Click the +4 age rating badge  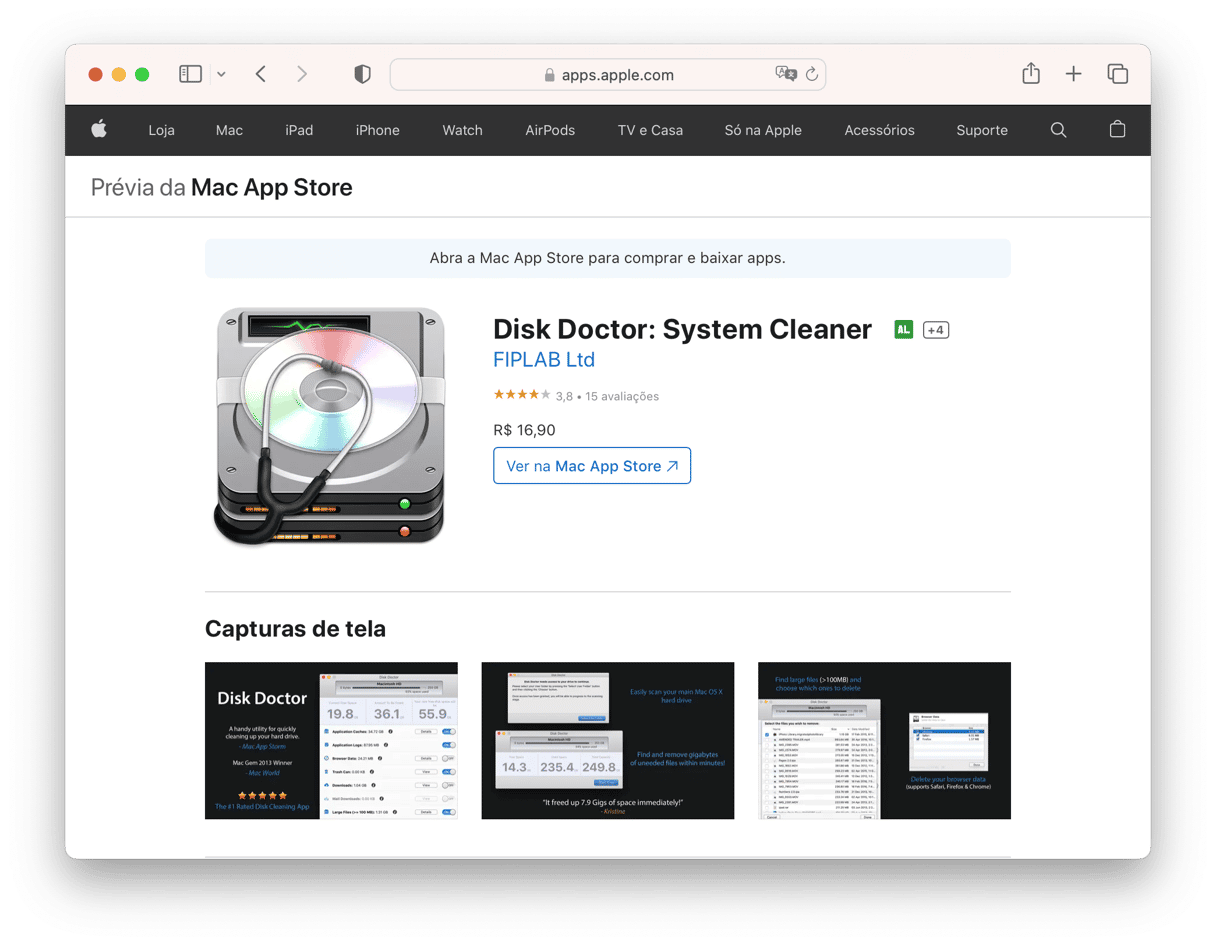[x=936, y=330]
